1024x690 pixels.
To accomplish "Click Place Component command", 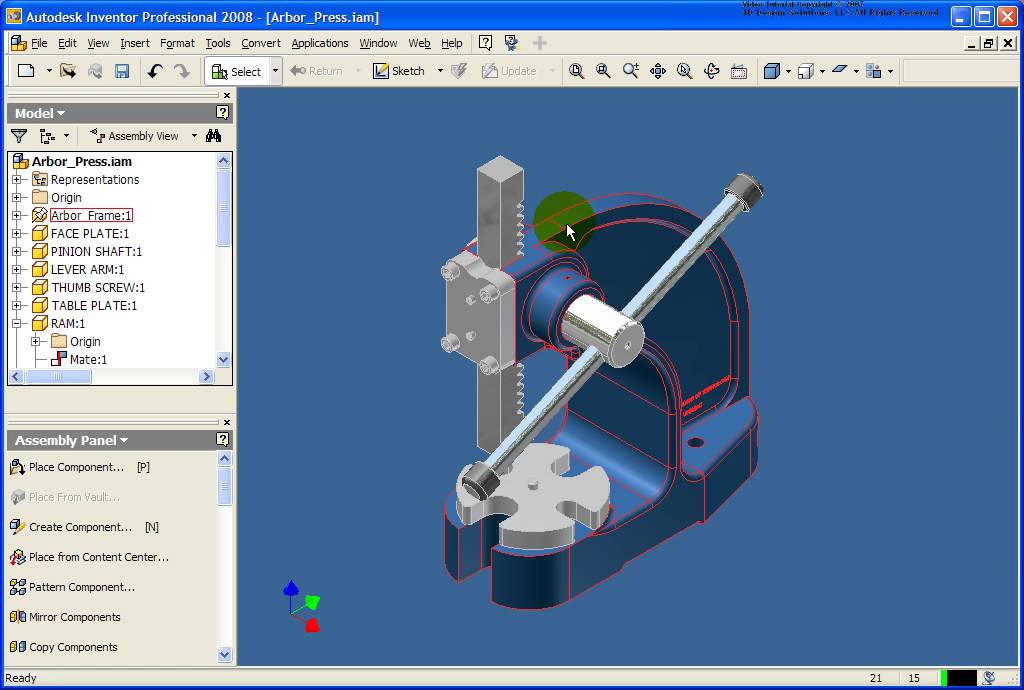I will pos(76,467).
